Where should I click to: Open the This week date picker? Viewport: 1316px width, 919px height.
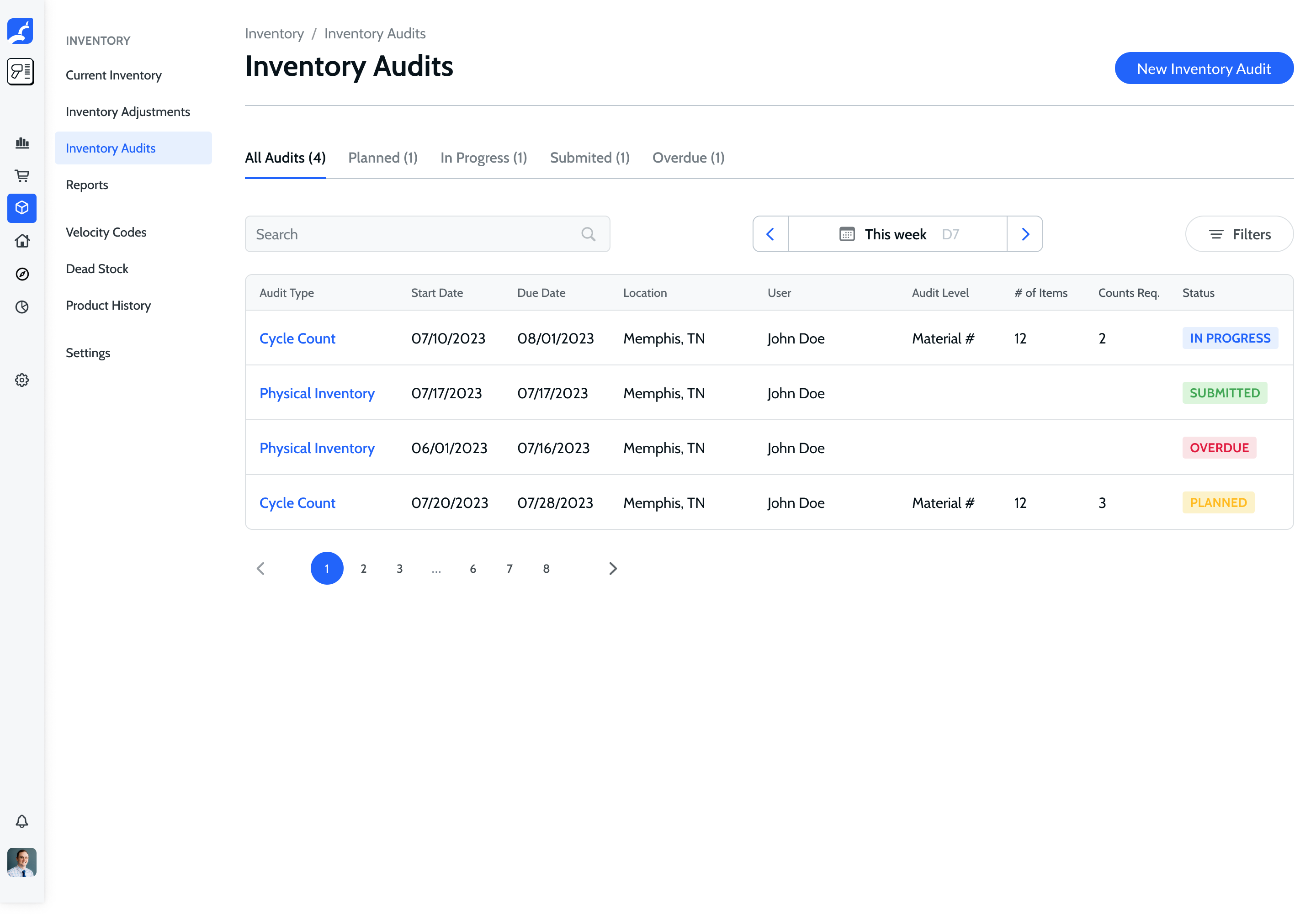click(x=897, y=234)
